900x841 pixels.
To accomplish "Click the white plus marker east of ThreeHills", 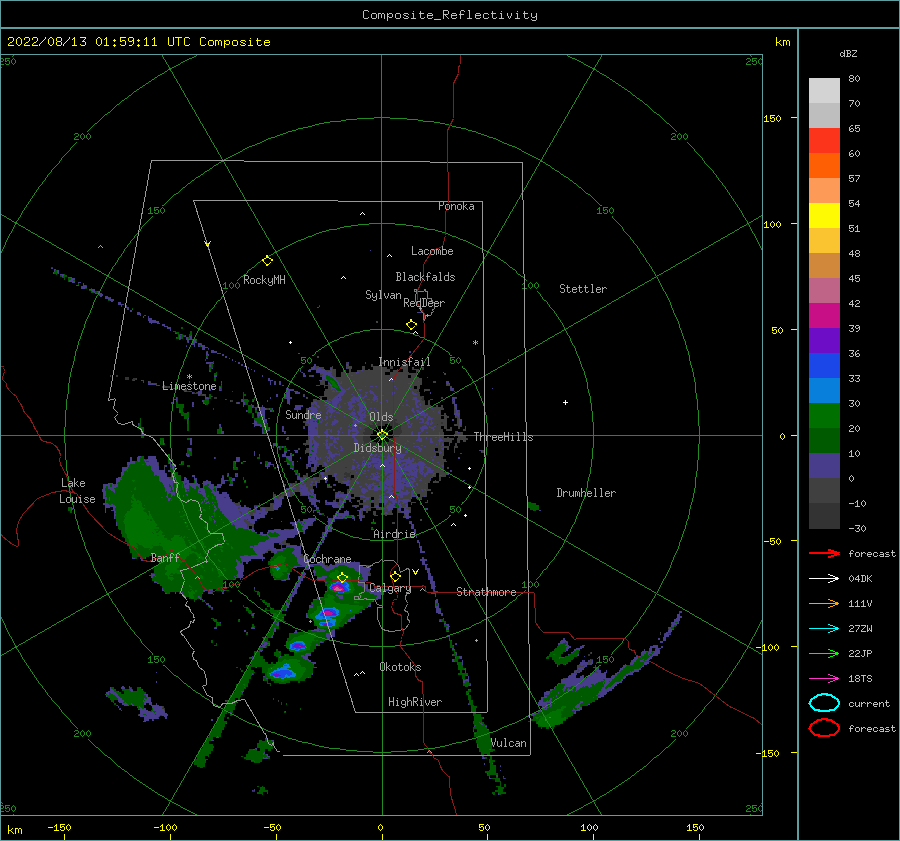I will (x=565, y=402).
